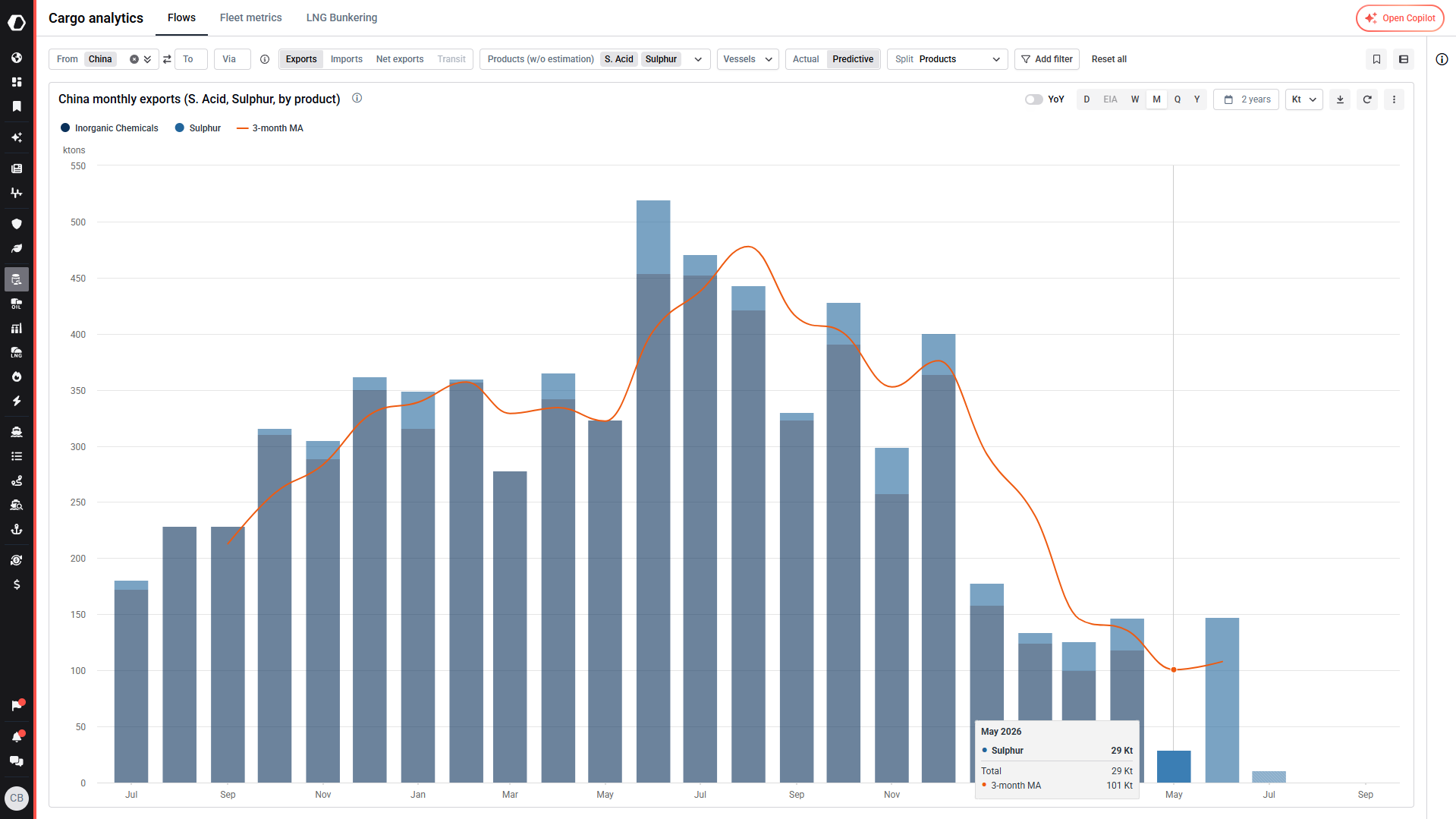Select Net exports flow type
Screen dimensions: 1456x819
pyautogui.click(x=400, y=59)
